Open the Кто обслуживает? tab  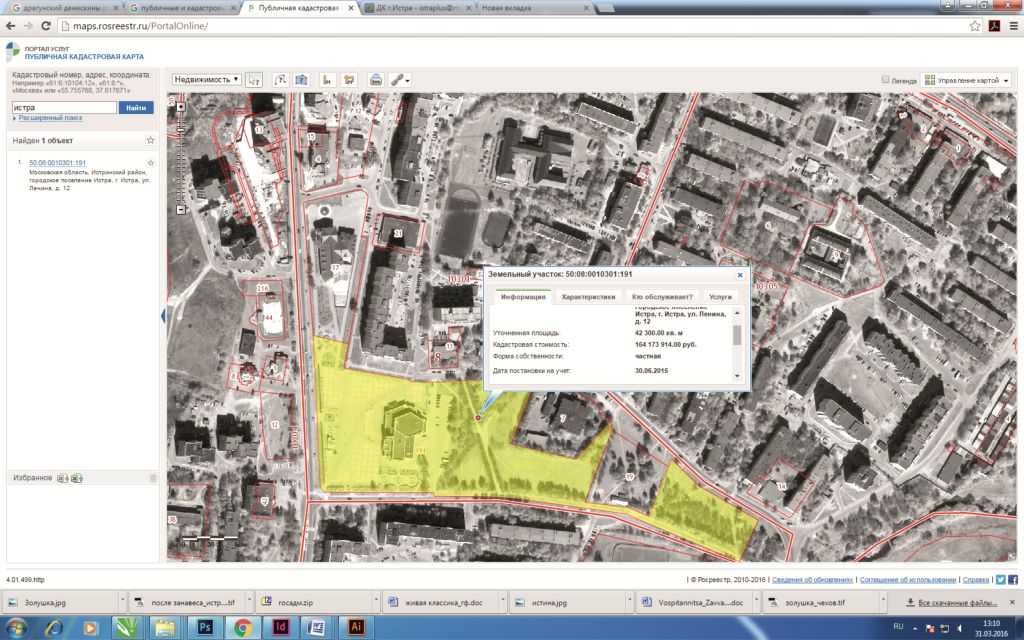[662, 296]
